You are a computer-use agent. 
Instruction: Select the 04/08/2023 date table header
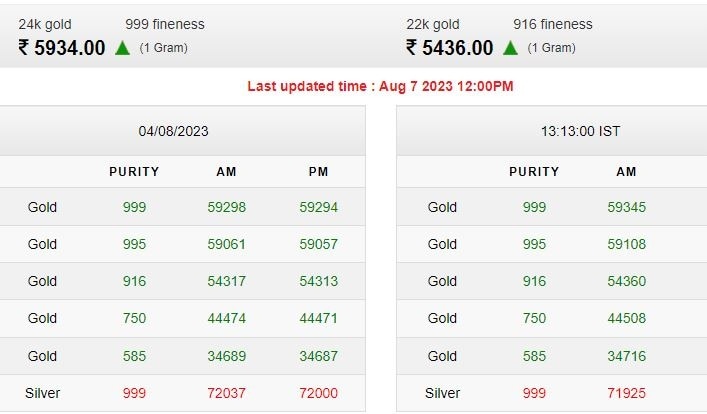tap(173, 131)
